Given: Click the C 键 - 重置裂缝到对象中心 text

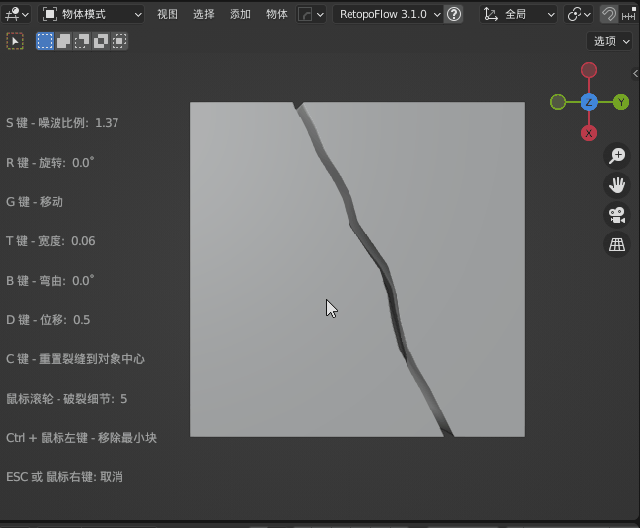Looking at the screenshot, I should (75, 359).
